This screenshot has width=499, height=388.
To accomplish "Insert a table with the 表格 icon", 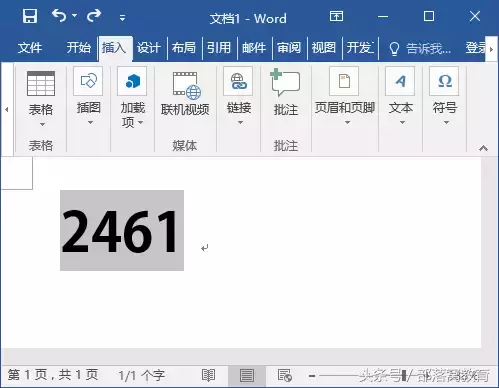I will 41,83.
